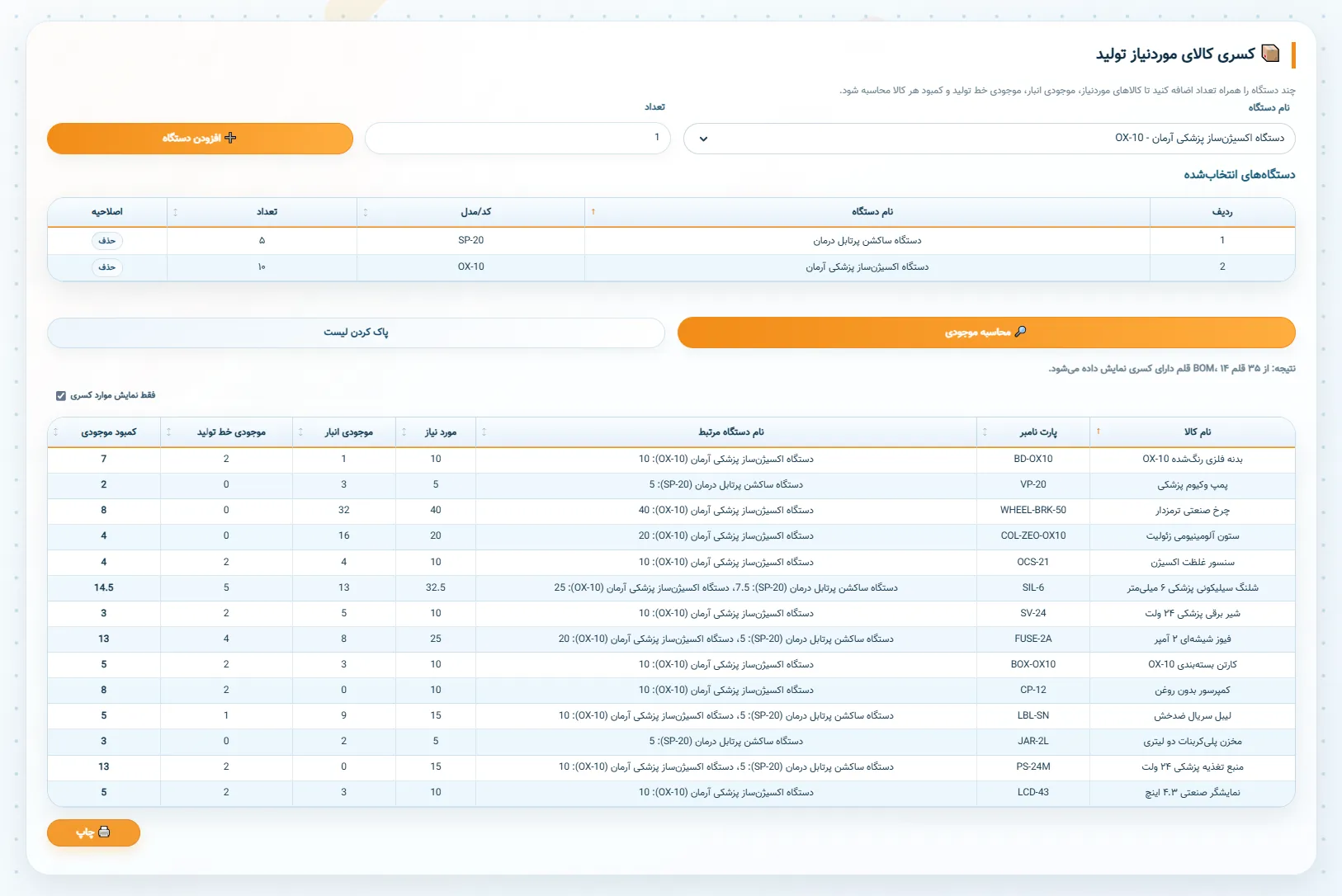Click part number WHEEL-BRK-50
Viewport: 1342px width, 896px height.
pyautogui.click(x=1033, y=510)
